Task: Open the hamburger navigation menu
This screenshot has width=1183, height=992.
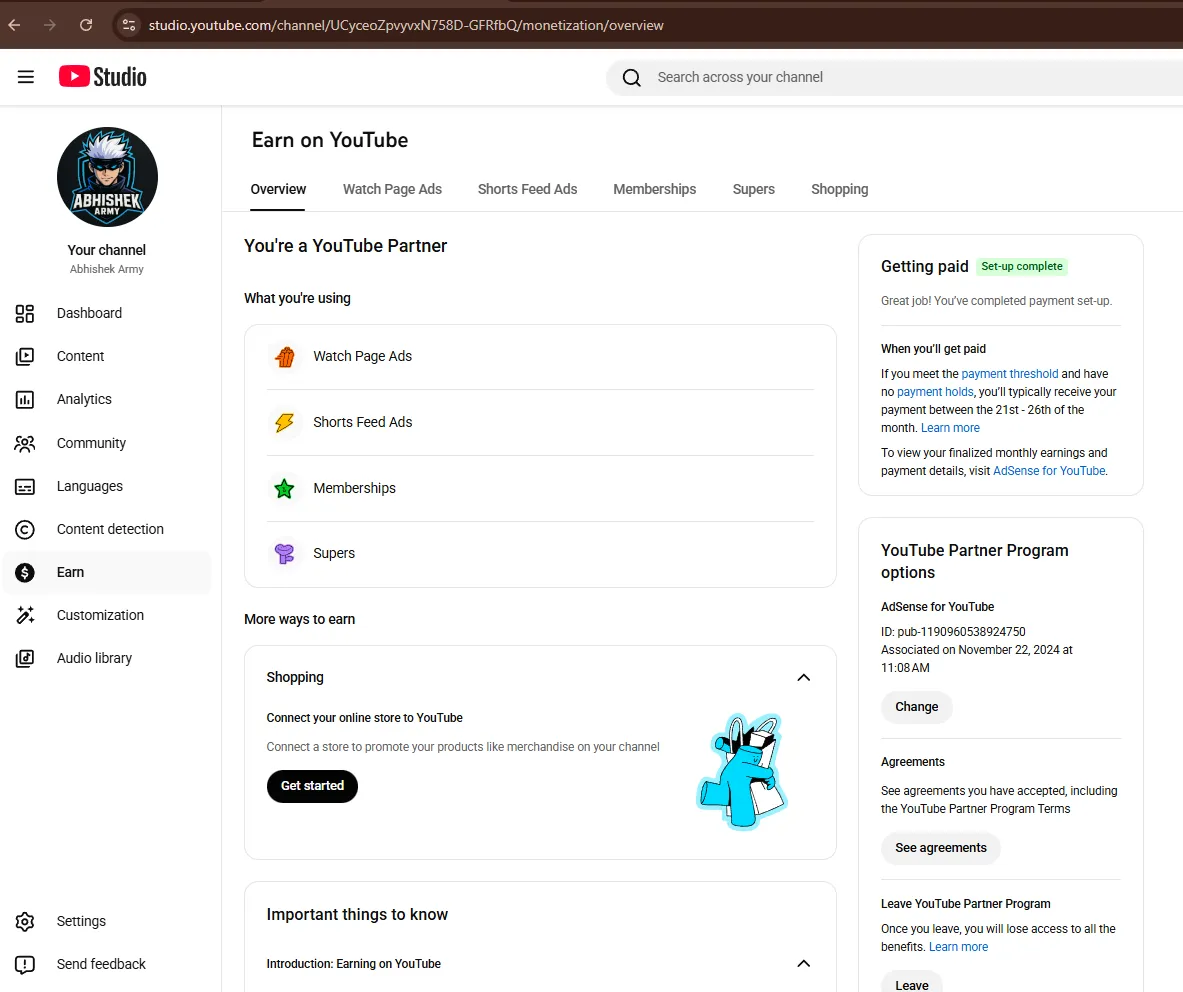Action: [x=26, y=77]
